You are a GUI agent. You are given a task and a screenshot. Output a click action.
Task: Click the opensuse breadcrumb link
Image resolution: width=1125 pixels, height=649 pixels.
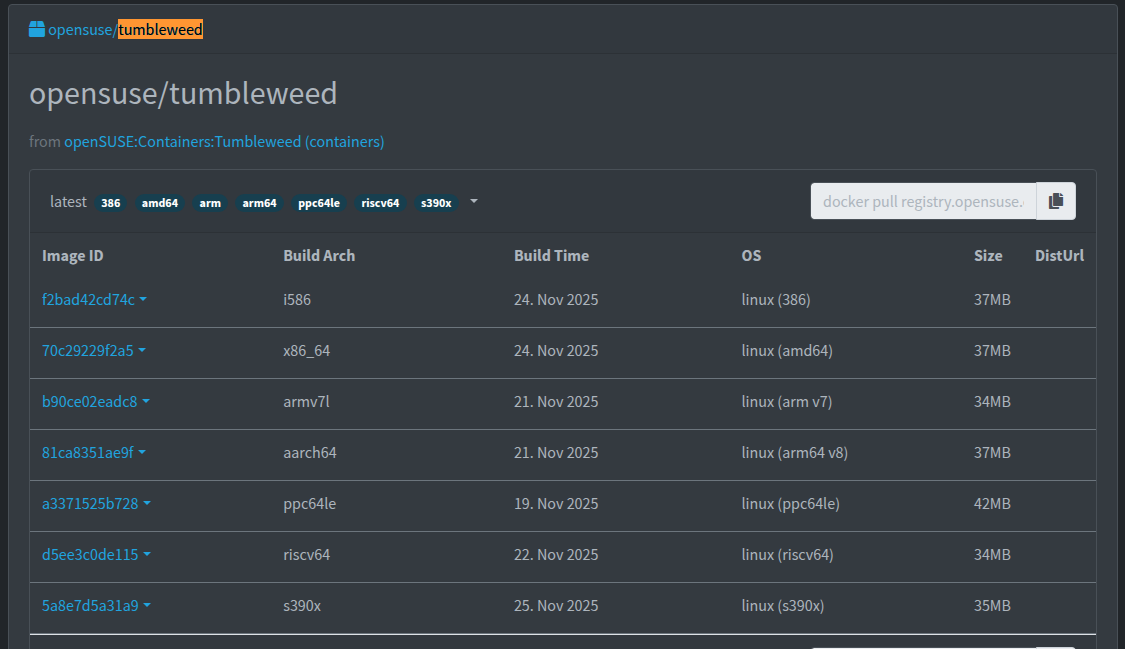pos(80,30)
